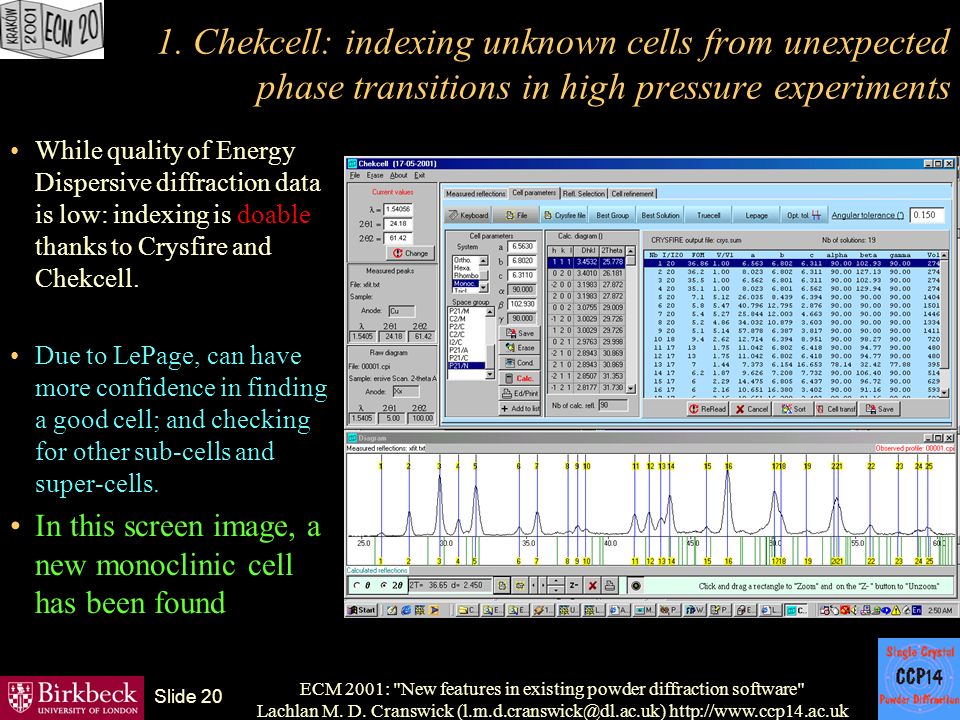Sort the Crysfire solutions
The height and width of the screenshot is (720, 960).
click(793, 409)
